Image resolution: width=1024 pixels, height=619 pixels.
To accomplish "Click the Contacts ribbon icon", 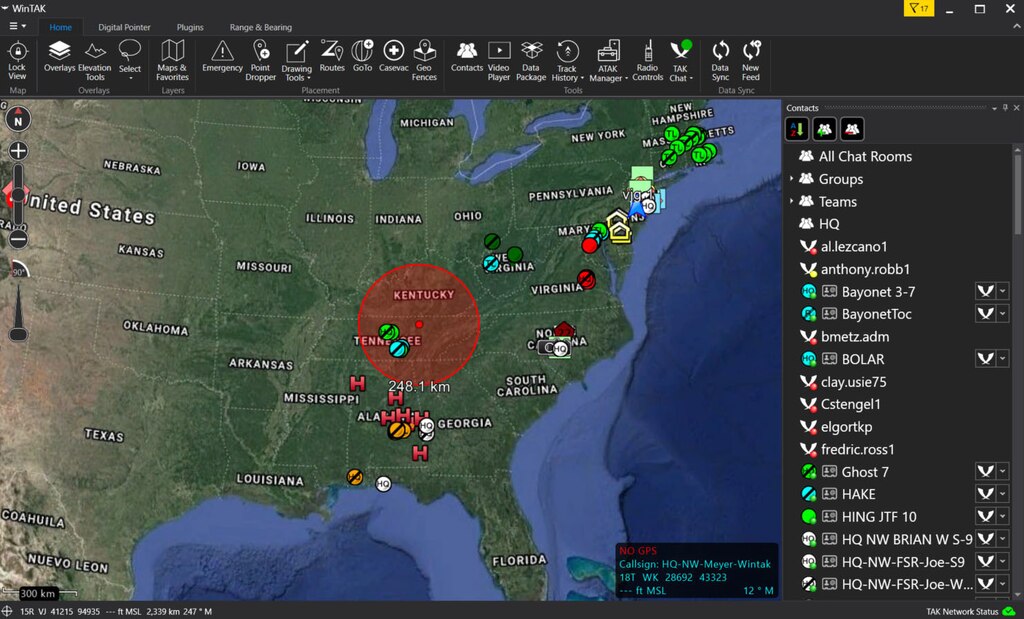I will 467,57.
